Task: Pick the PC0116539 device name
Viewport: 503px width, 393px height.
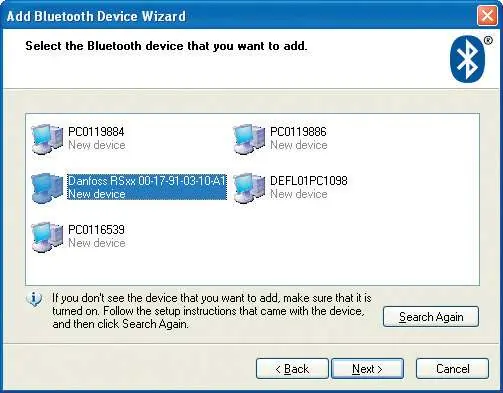Action: pyautogui.click(x=96, y=230)
